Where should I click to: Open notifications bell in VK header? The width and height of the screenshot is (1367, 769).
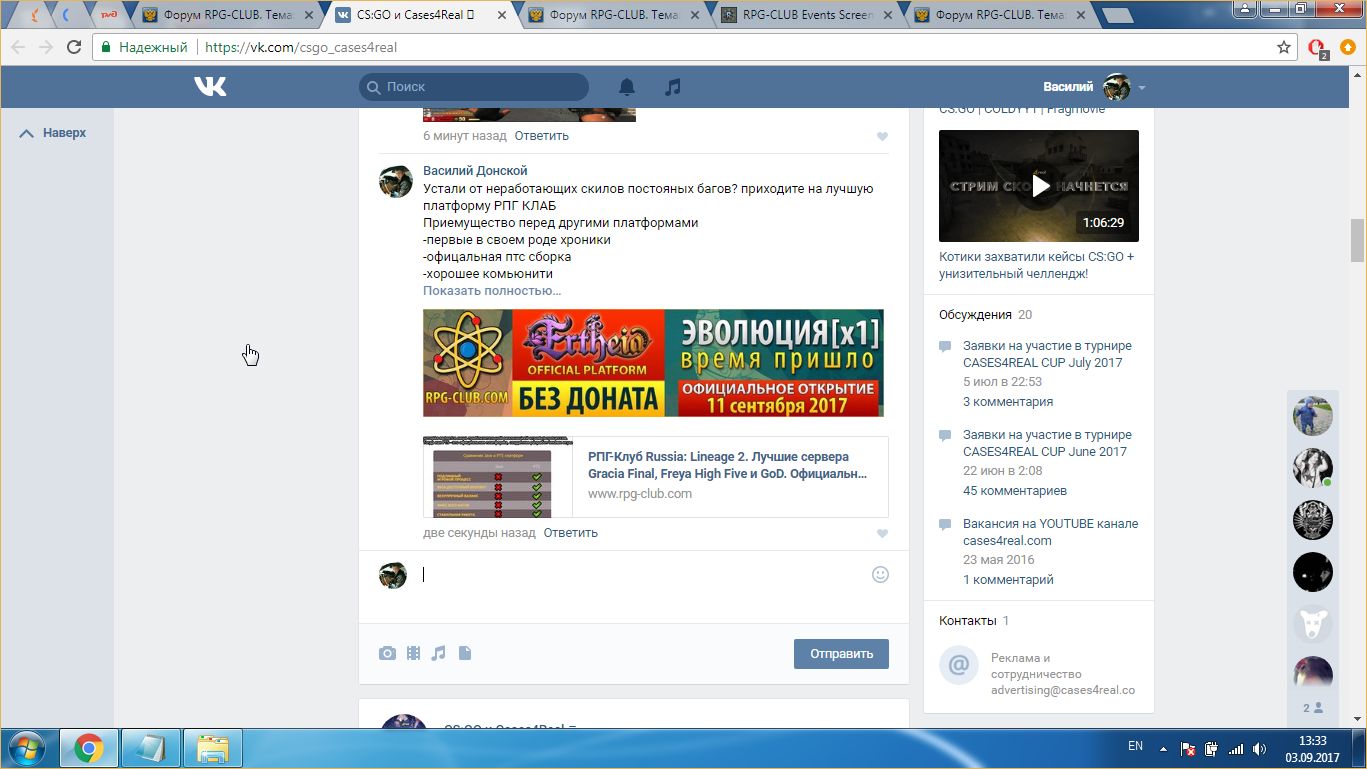tap(627, 87)
